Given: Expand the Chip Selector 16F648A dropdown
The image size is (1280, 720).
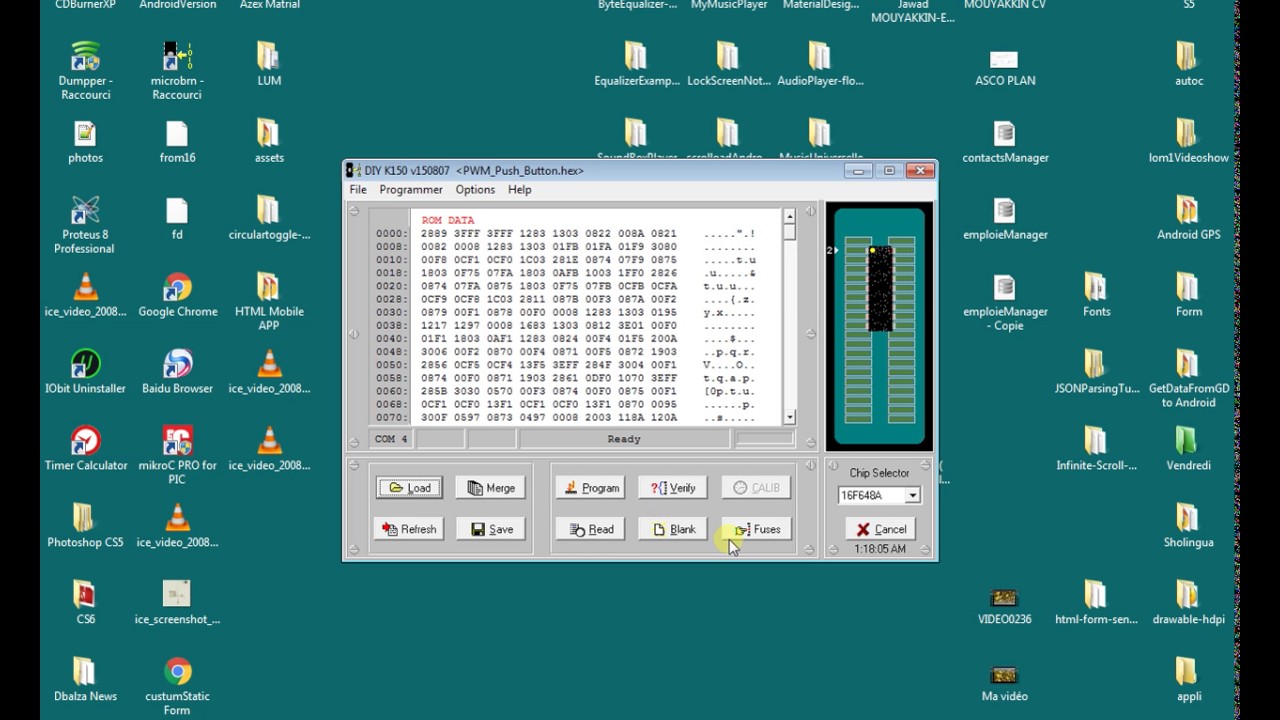Looking at the screenshot, I should pyautogui.click(x=912, y=495).
